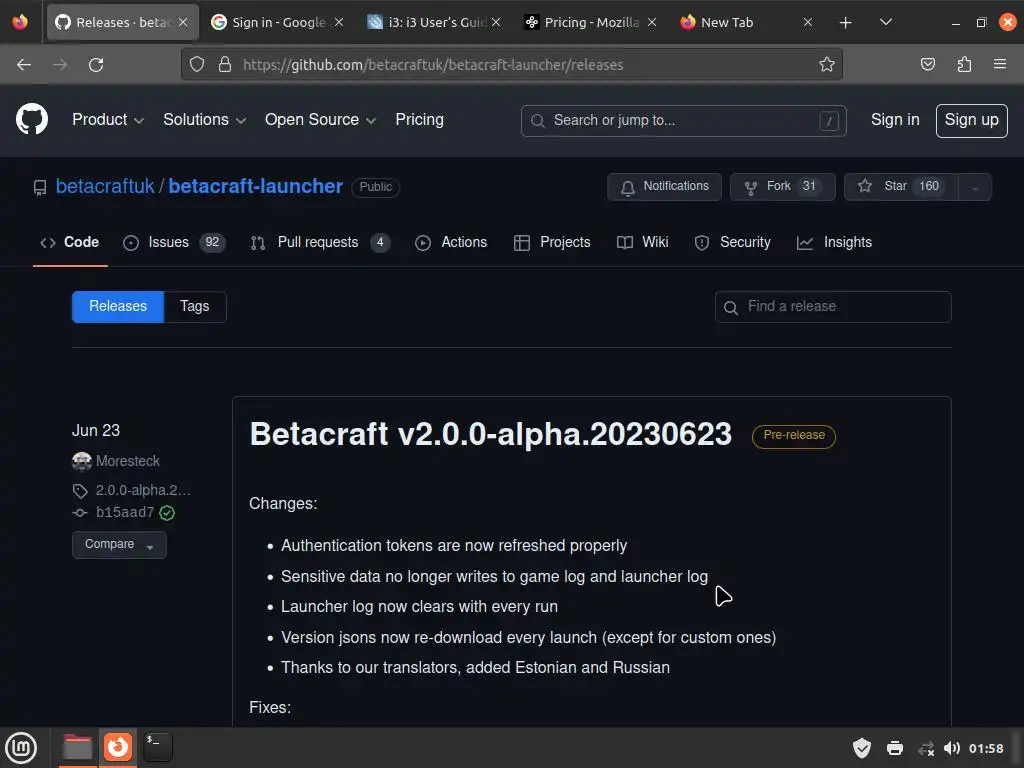Open the Issues tab

click(x=174, y=242)
